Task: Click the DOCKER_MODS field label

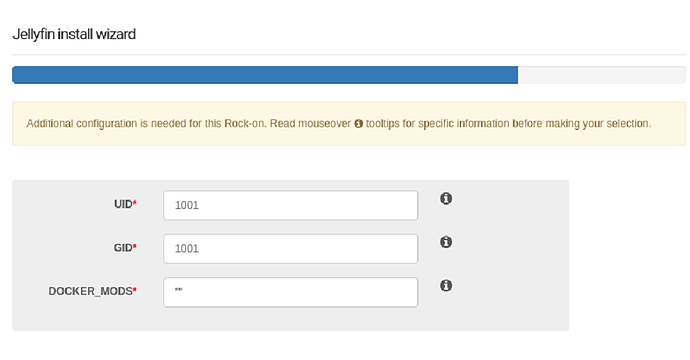Action: (x=91, y=291)
